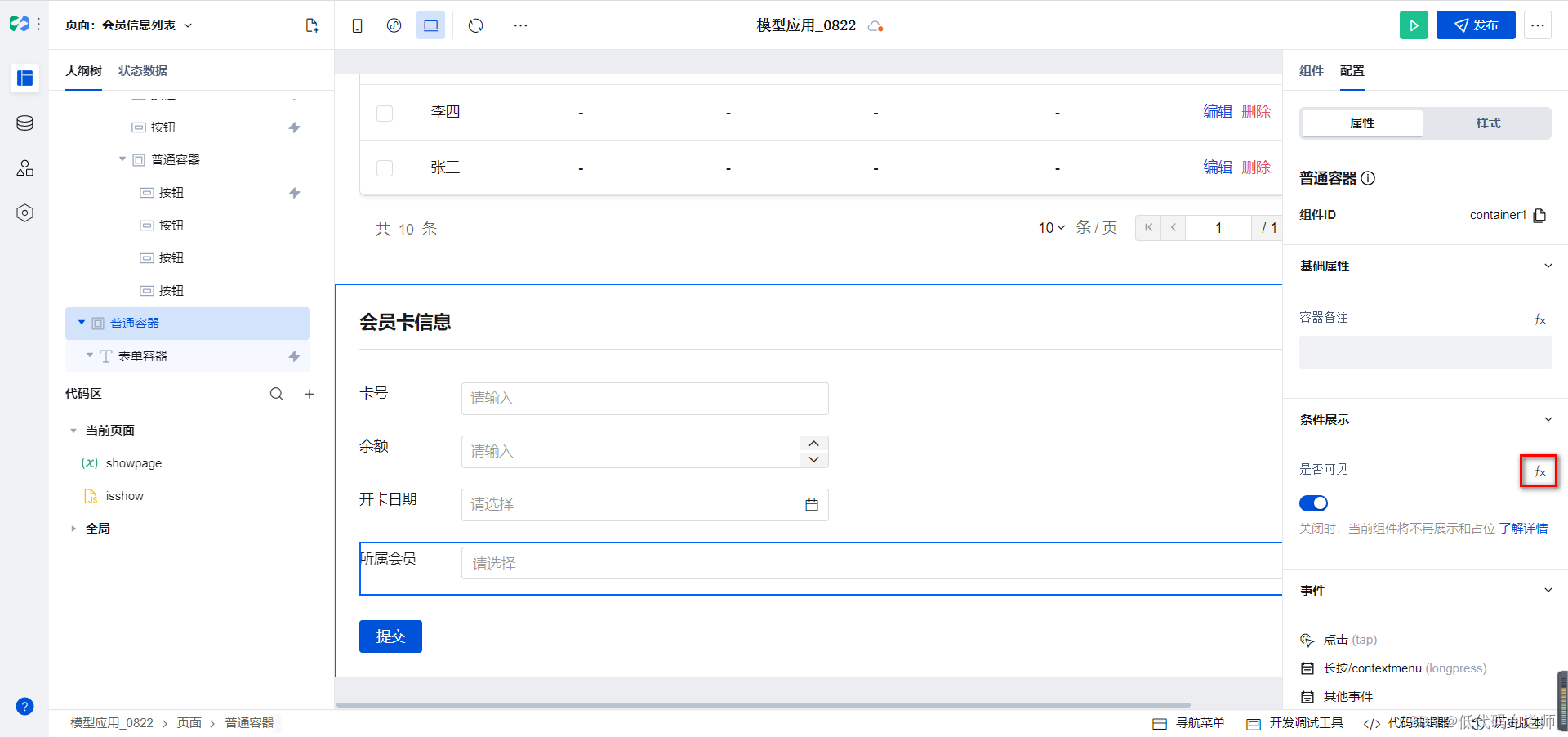The width and height of the screenshot is (1568, 737).
Task: Increase the 余额 value with up arrow
Action: pyautogui.click(x=813, y=444)
